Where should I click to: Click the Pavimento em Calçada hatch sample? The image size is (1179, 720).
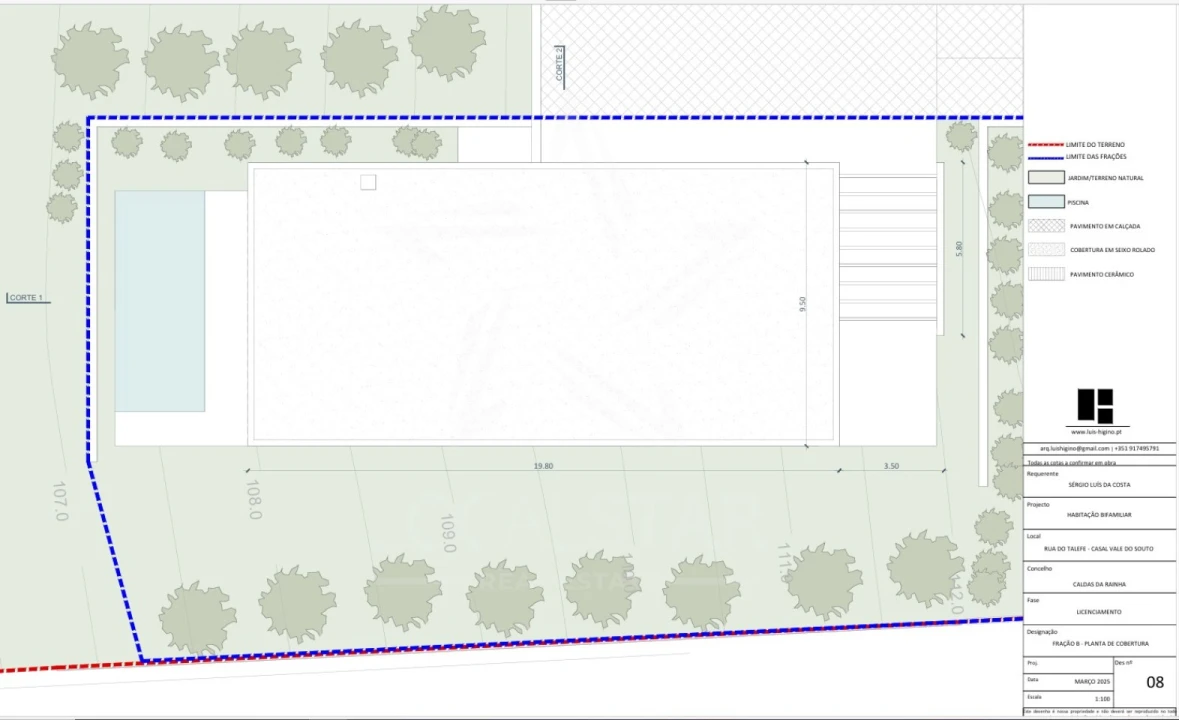tap(1046, 226)
